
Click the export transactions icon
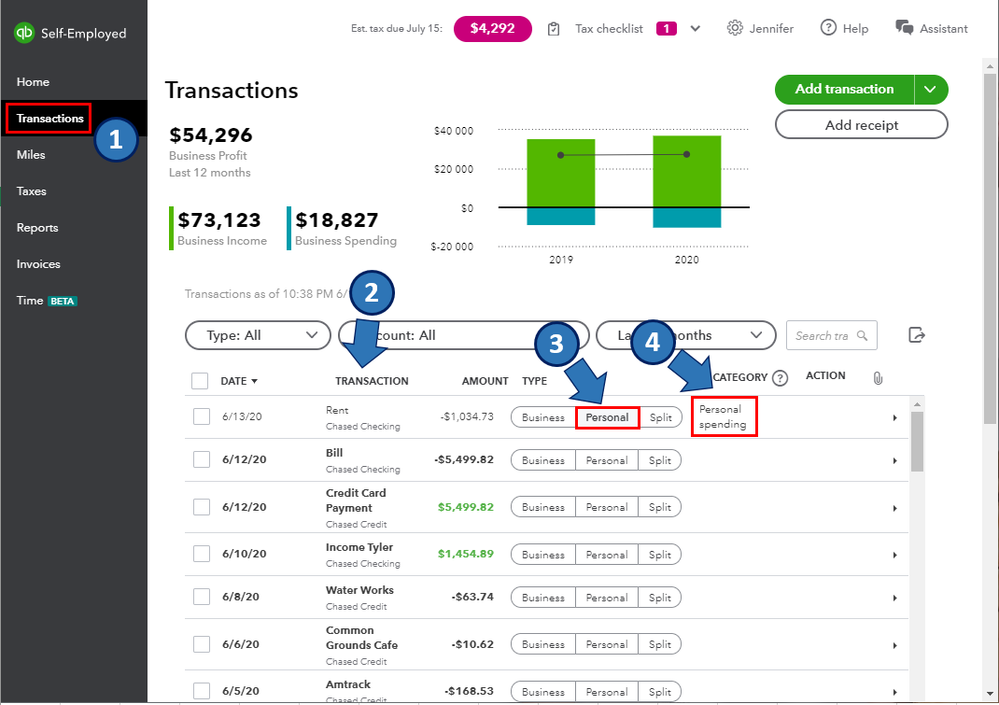(x=916, y=335)
